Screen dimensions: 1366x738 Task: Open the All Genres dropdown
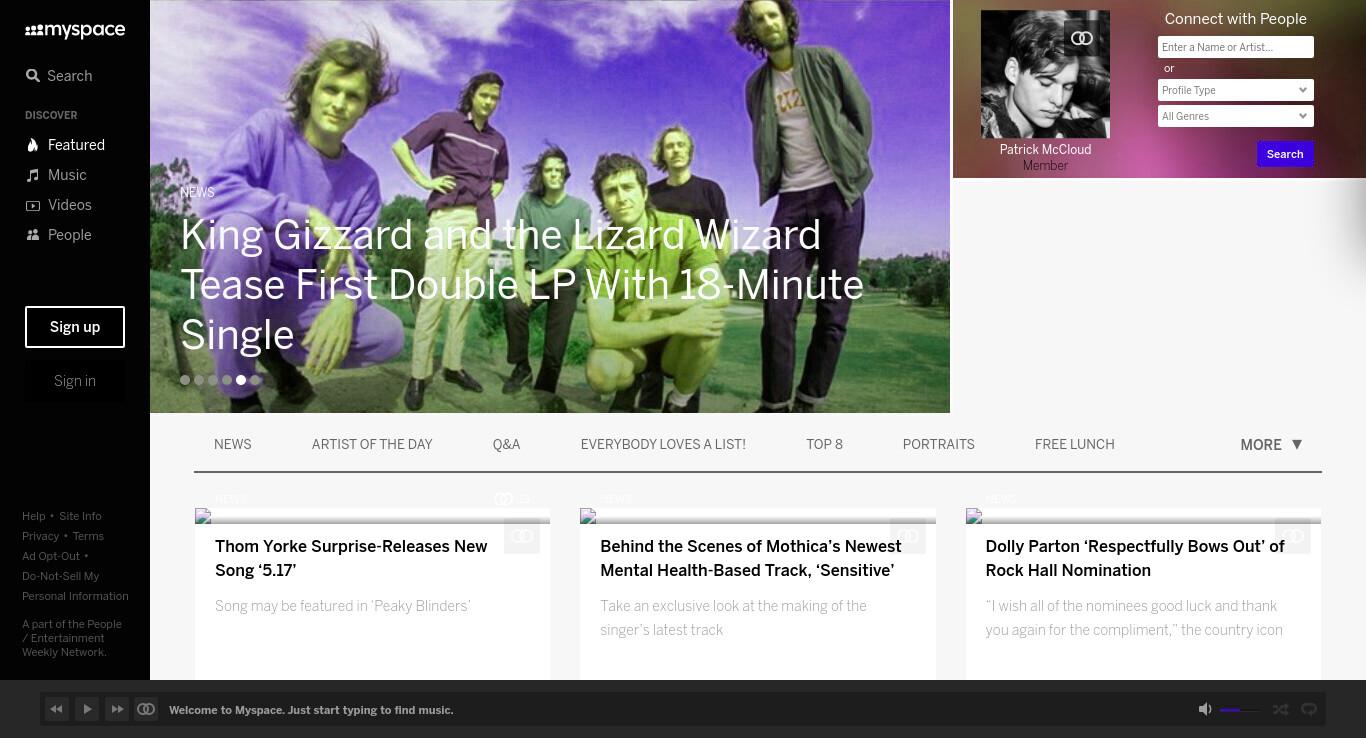pos(1235,116)
